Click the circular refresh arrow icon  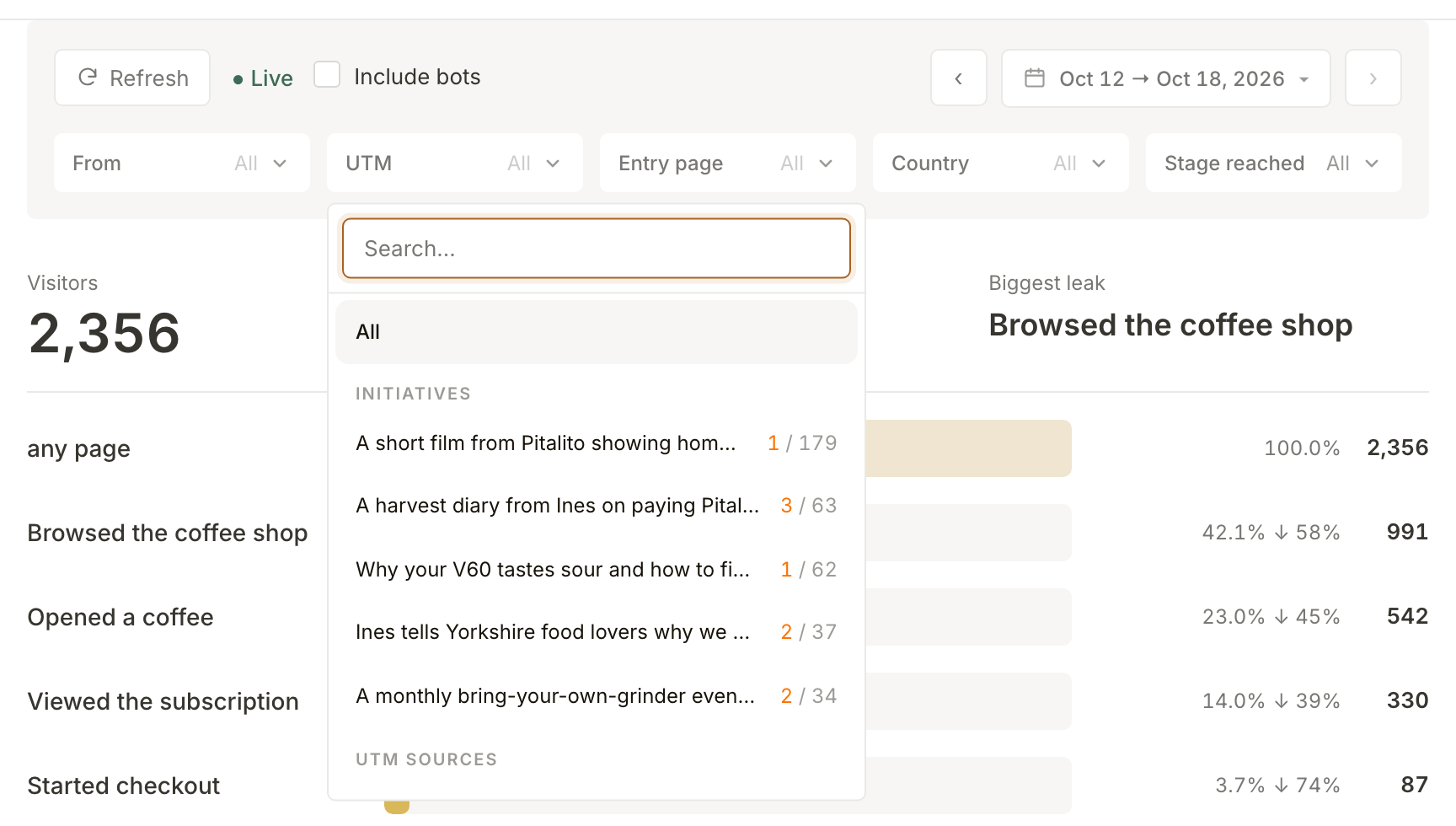pyautogui.click(x=88, y=78)
